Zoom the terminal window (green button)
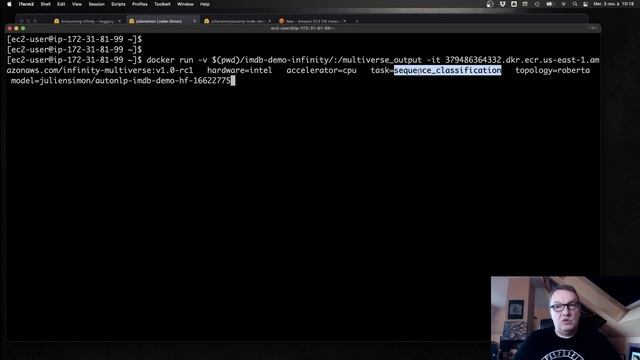This screenshot has width=640, height=360. pos(23,28)
